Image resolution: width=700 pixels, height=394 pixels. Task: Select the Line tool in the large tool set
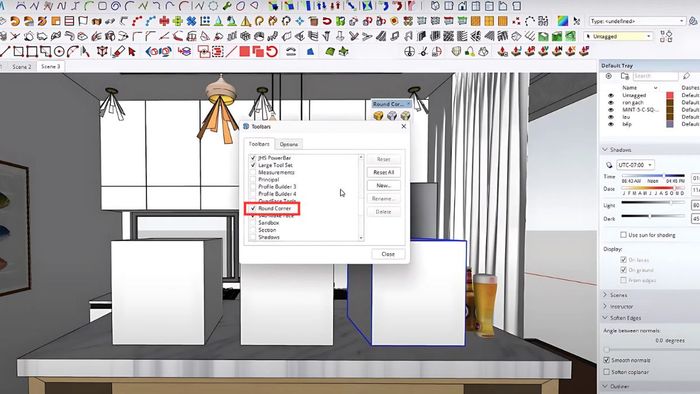pyautogui.click(x=4, y=52)
